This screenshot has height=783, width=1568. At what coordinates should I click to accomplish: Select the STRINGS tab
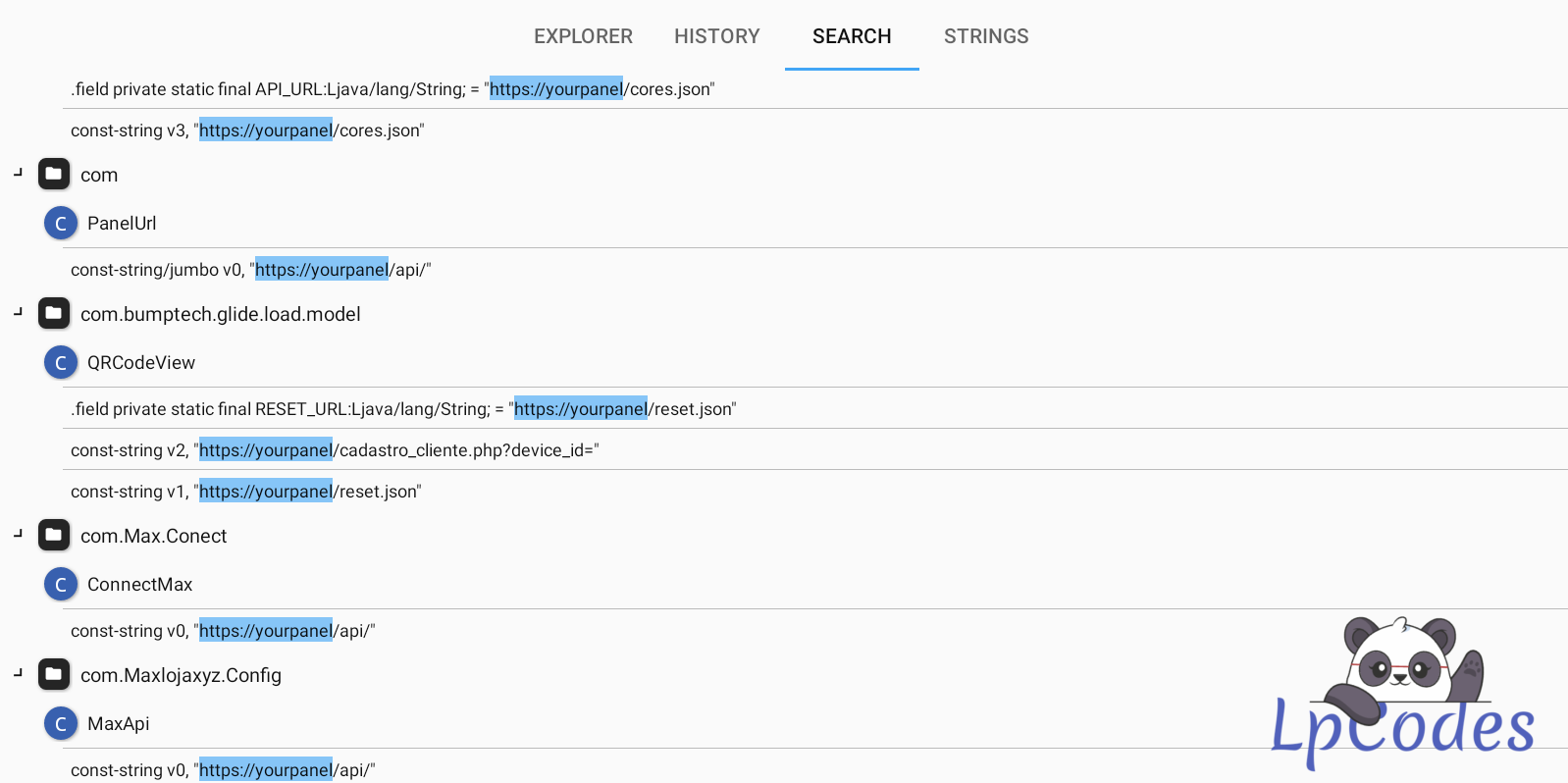tap(985, 36)
